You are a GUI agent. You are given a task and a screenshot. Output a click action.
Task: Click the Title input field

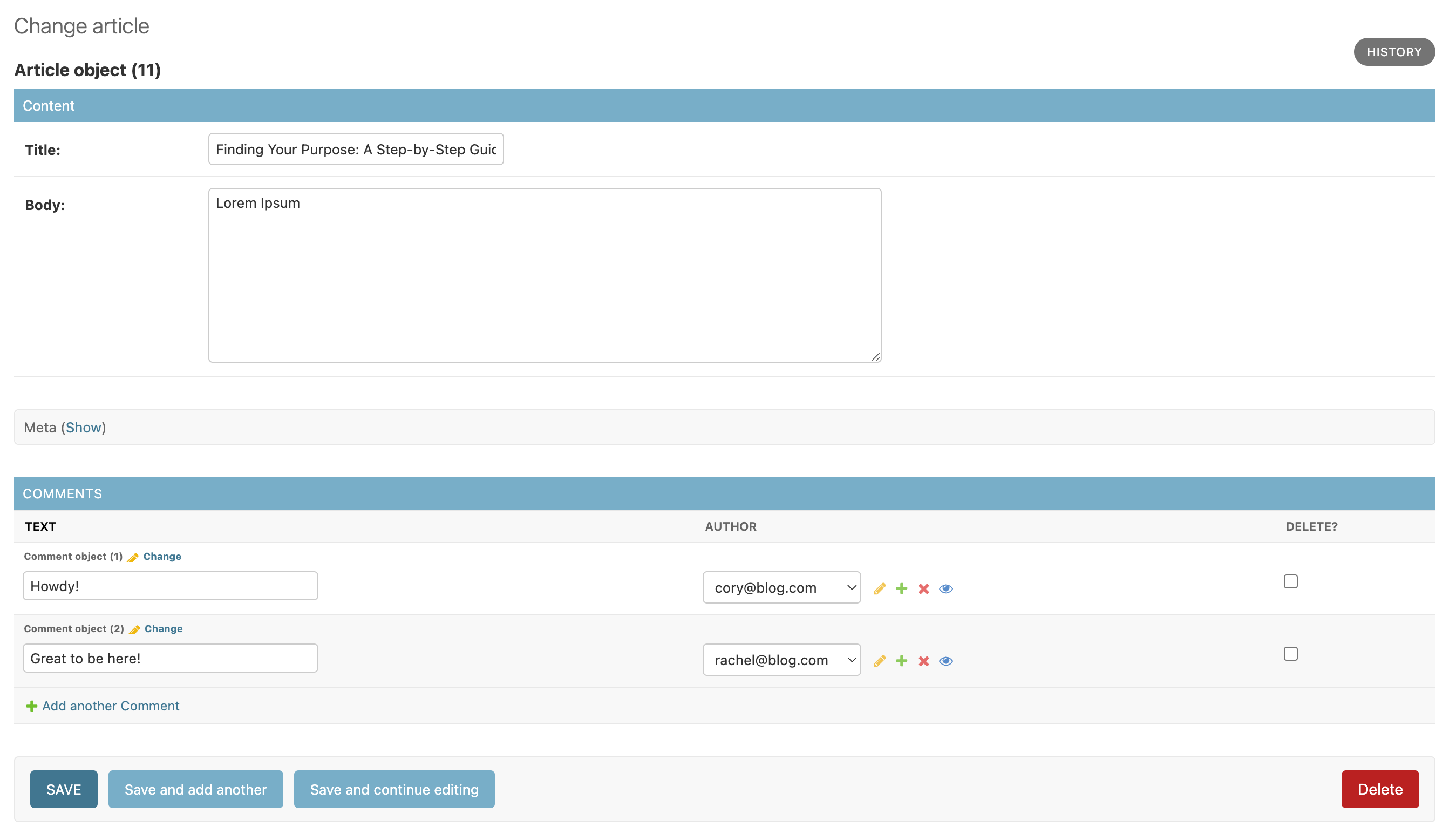[x=356, y=149]
